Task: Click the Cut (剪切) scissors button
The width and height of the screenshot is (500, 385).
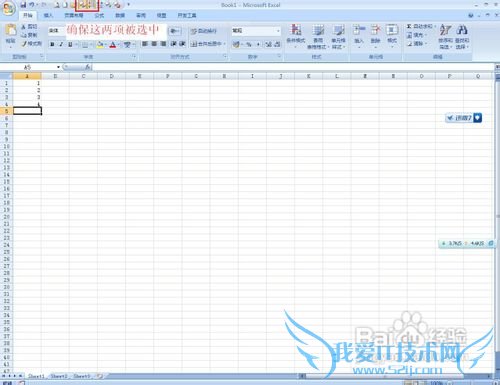Action: 29,27
